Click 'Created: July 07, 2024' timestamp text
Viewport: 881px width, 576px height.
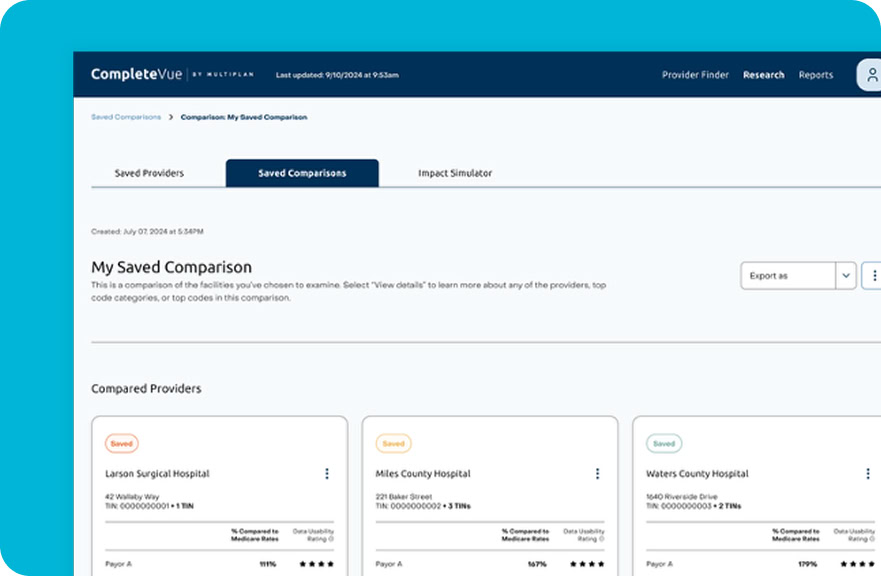(x=147, y=231)
